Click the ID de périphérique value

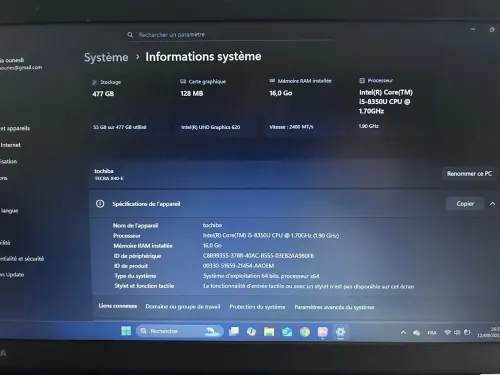pyautogui.click(x=258, y=256)
